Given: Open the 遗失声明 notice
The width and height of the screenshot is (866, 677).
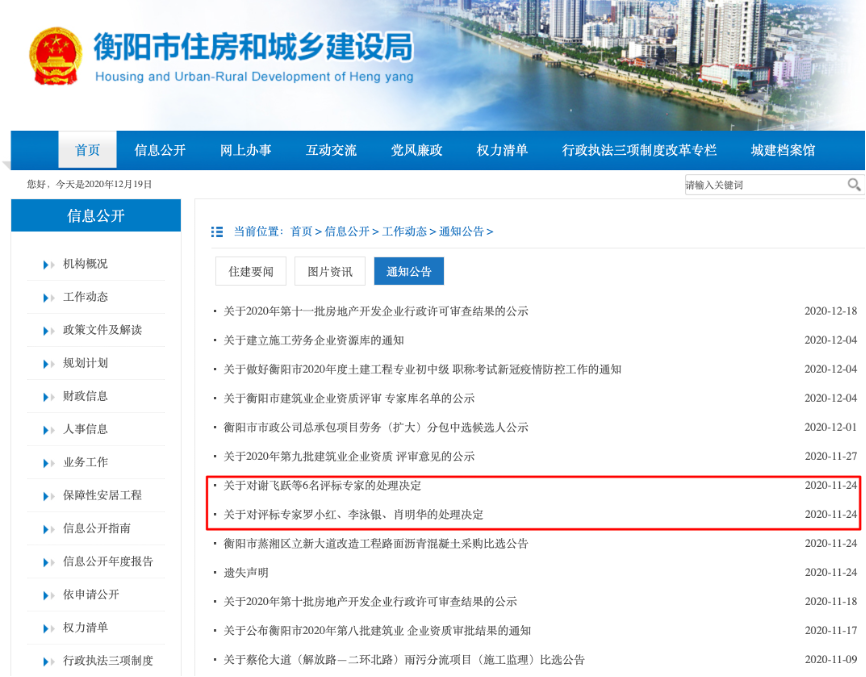Looking at the screenshot, I should (x=246, y=573).
